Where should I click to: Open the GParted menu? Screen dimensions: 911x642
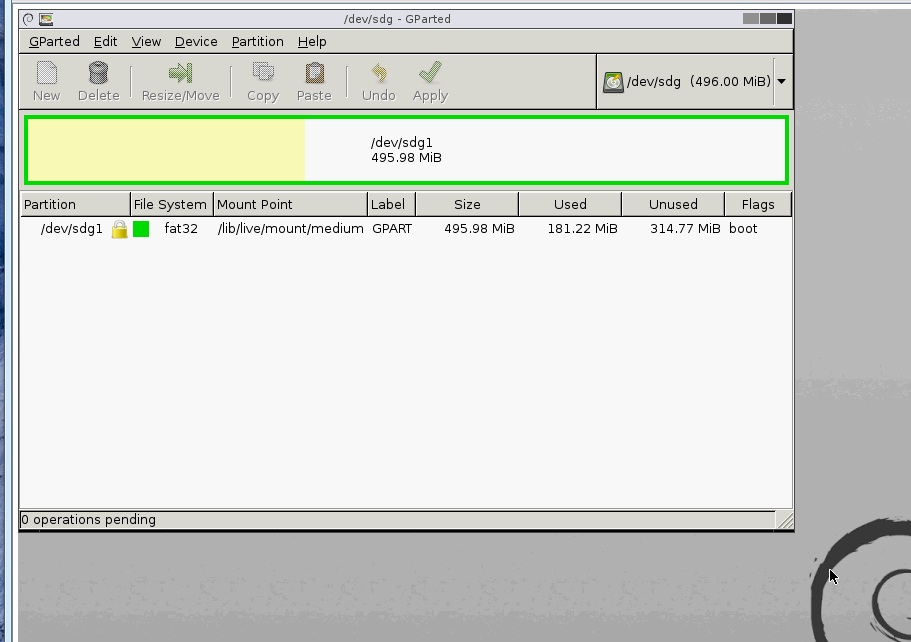54,41
